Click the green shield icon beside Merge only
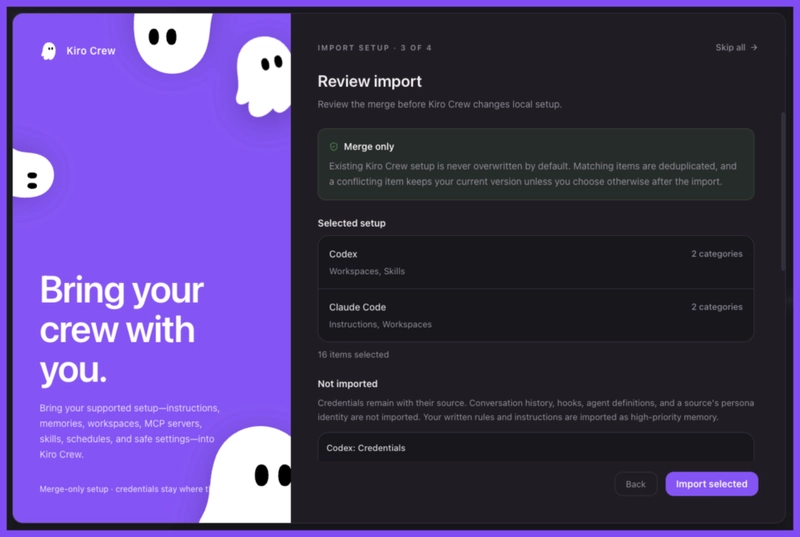800x537 pixels. (334, 147)
